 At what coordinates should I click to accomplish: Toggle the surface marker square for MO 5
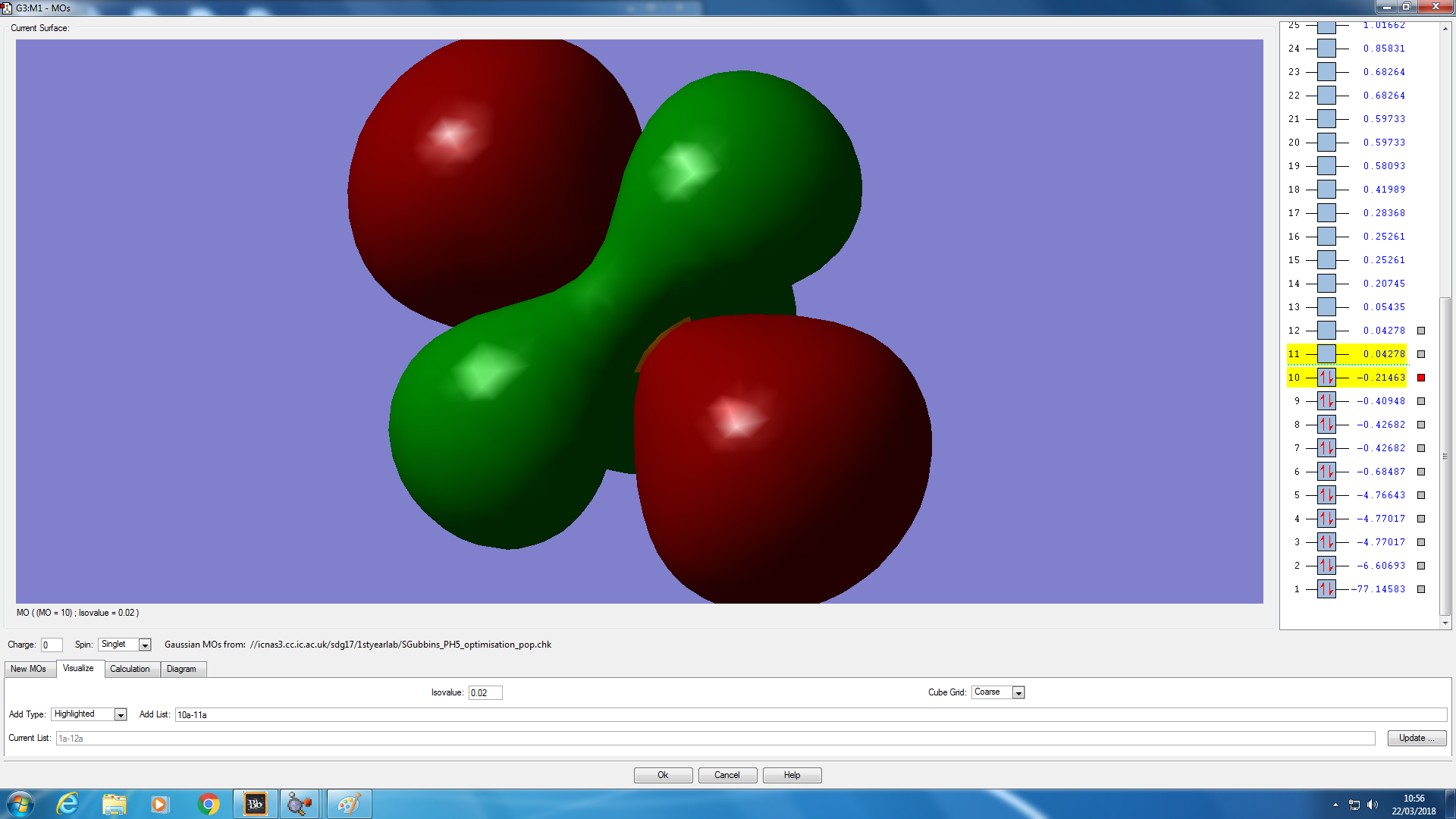coord(1421,495)
